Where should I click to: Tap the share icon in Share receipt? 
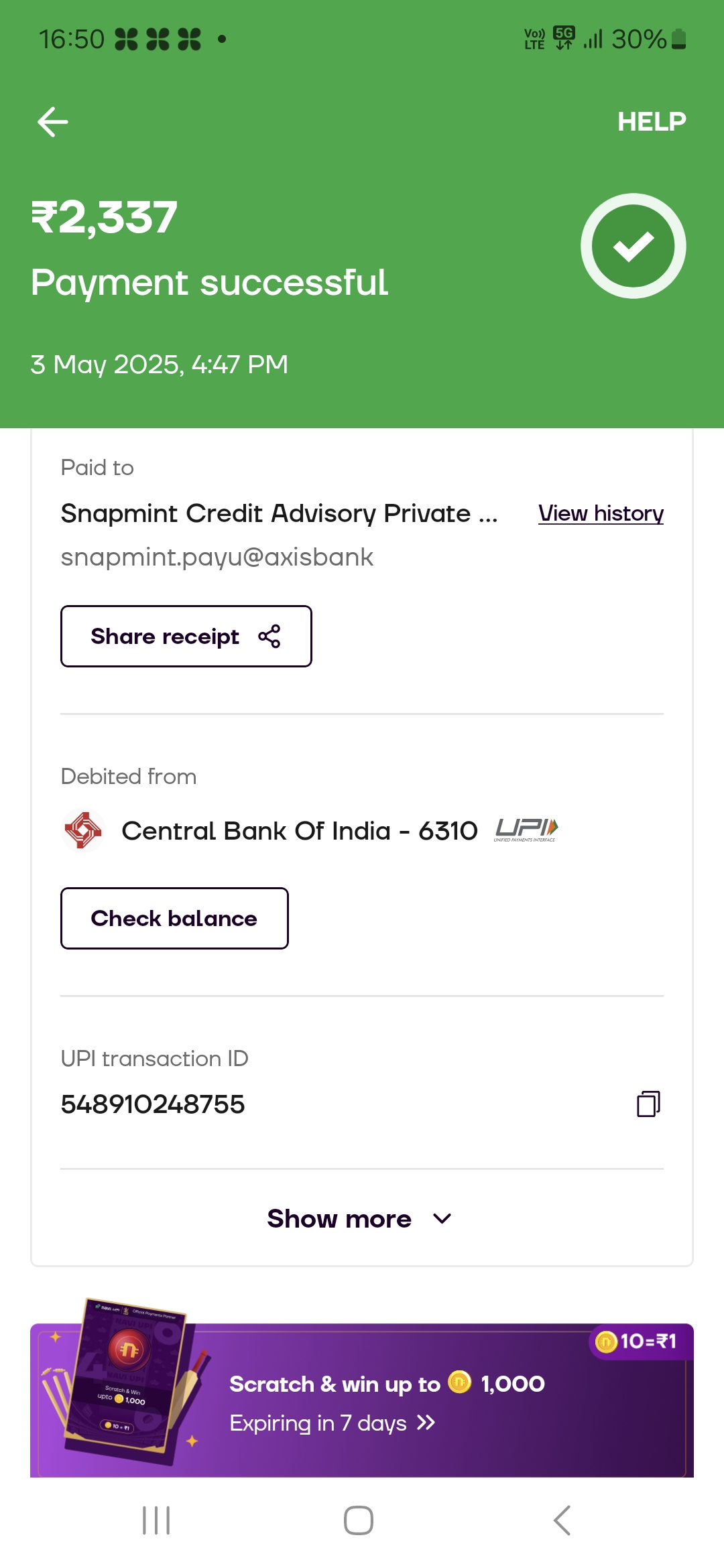(x=269, y=637)
